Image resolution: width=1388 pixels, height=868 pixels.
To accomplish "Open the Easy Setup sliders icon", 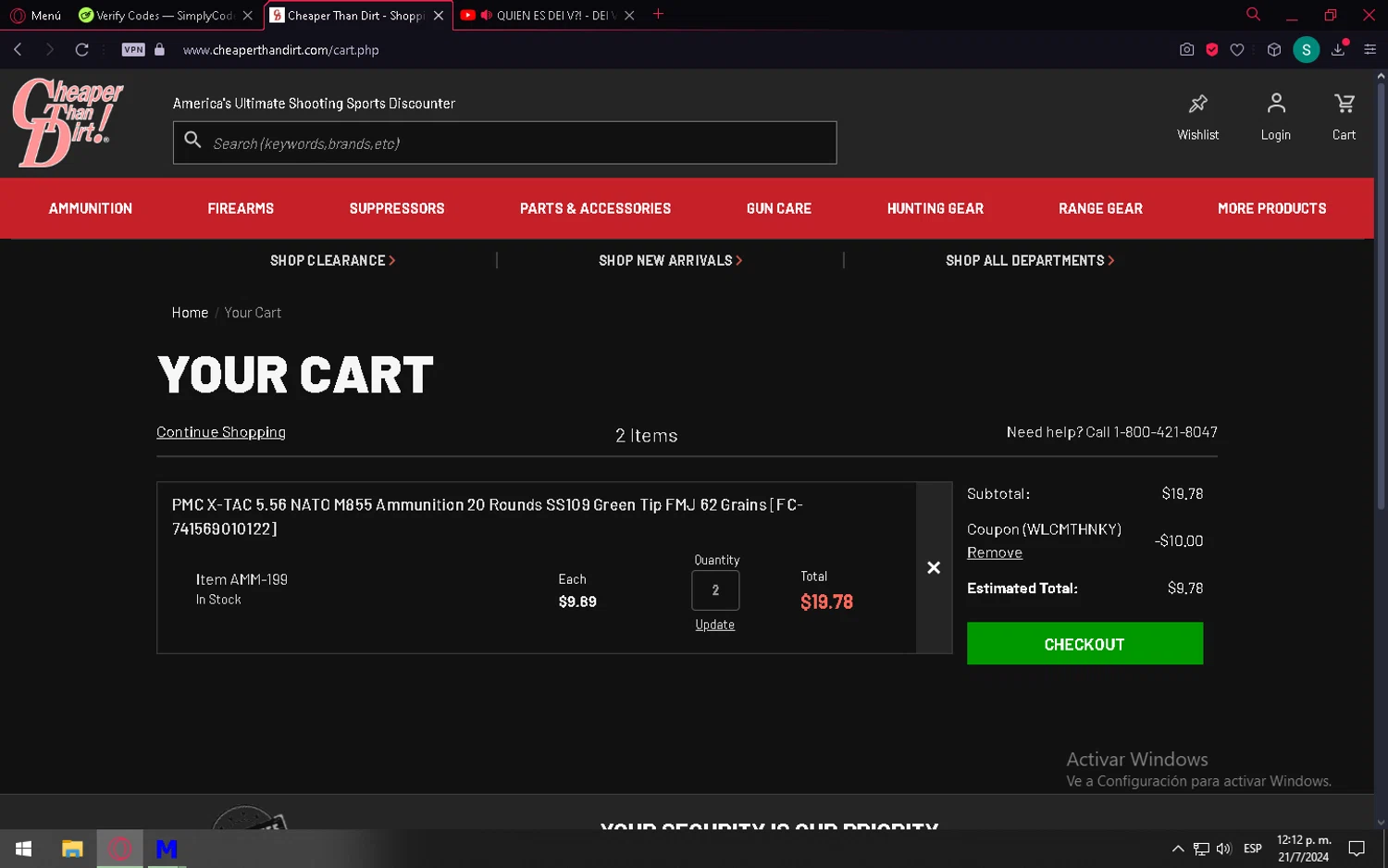I will [x=1370, y=50].
